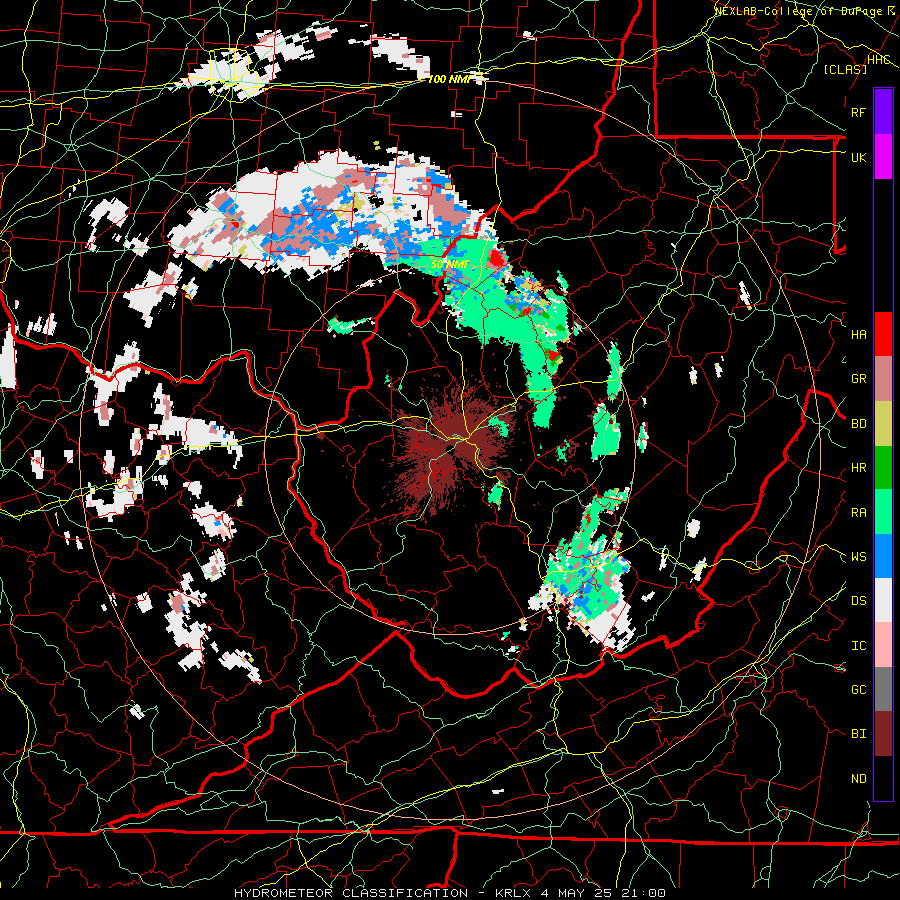Click the blue WS wet snow swatch
This screenshot has height=900, width=900.
[x=883, y=556]
